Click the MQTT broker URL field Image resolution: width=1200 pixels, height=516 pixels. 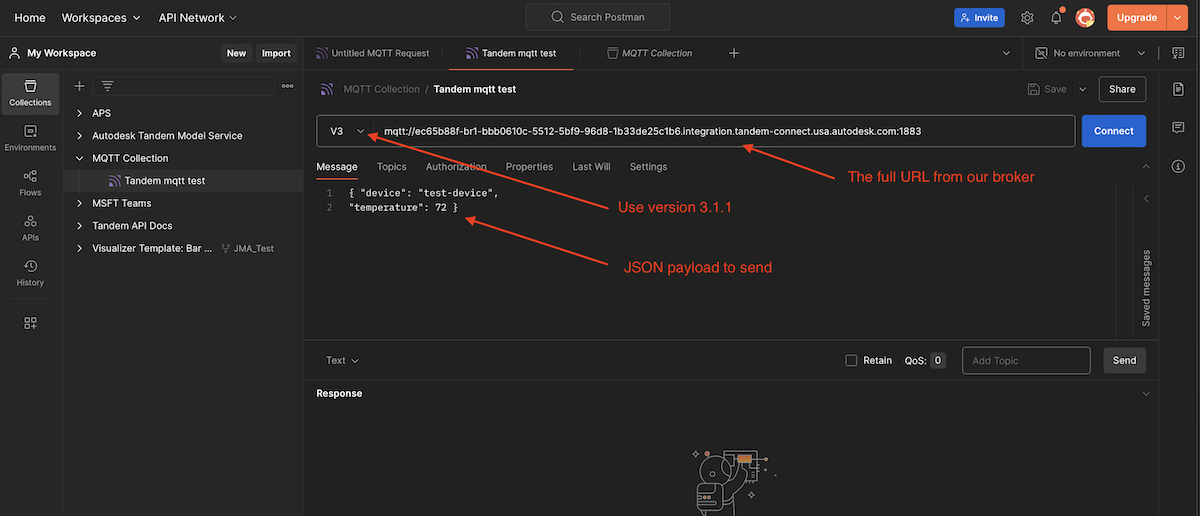coord(726,131)
